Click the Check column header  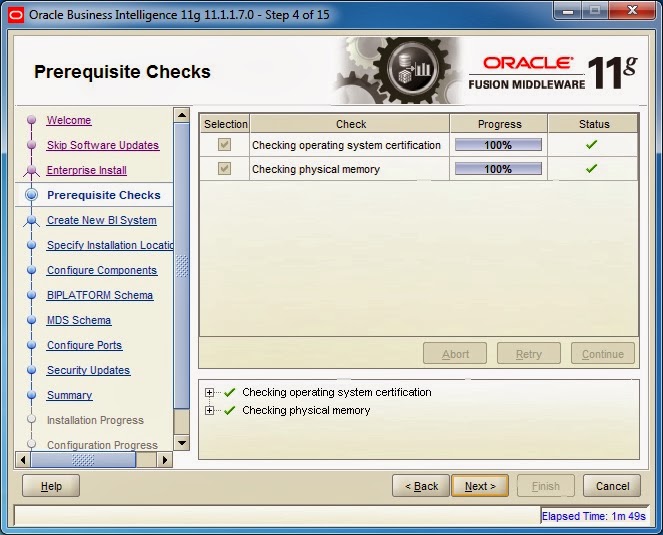point(351,123)
